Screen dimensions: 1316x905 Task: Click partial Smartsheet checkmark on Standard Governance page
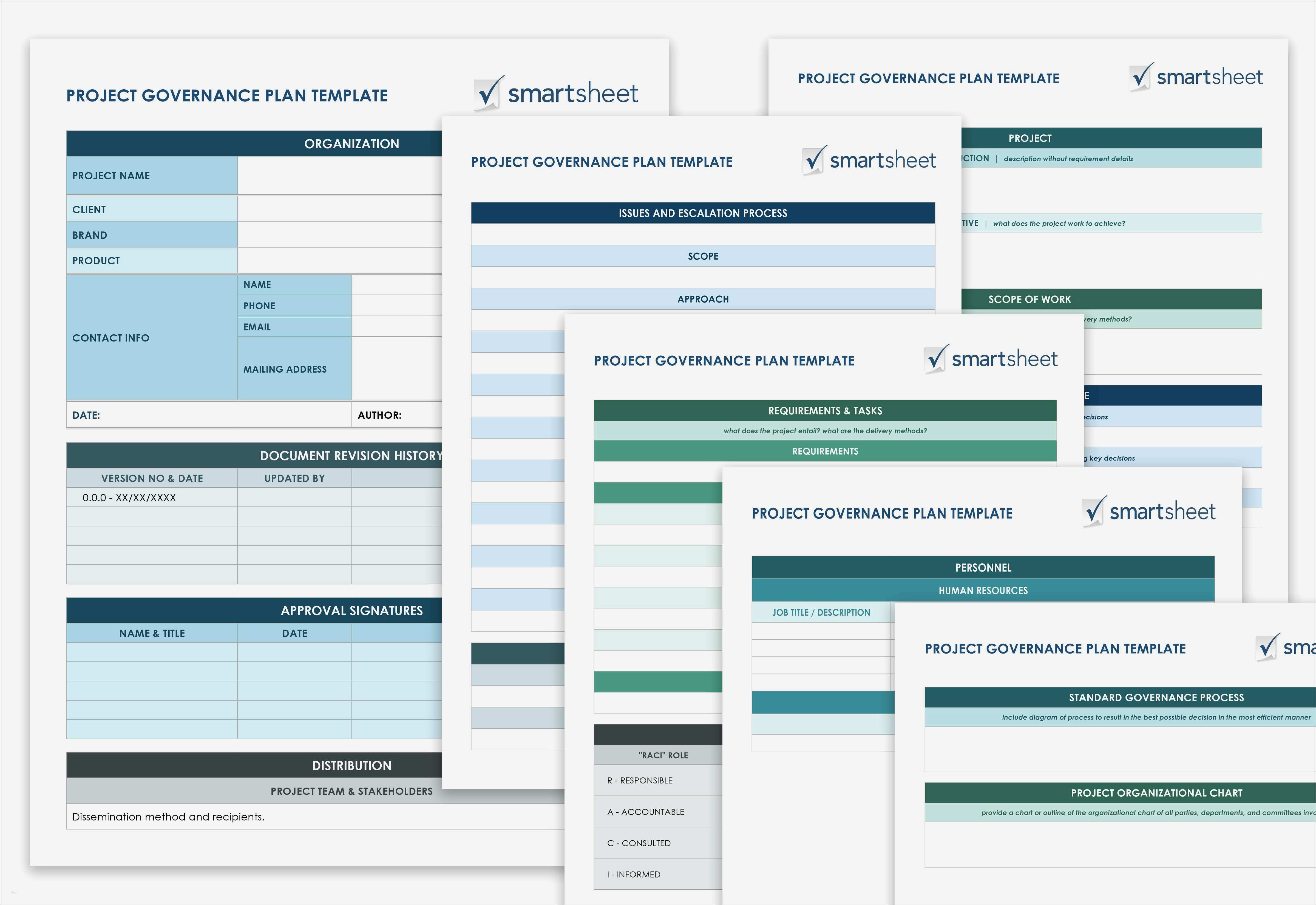coord(1267,647)
